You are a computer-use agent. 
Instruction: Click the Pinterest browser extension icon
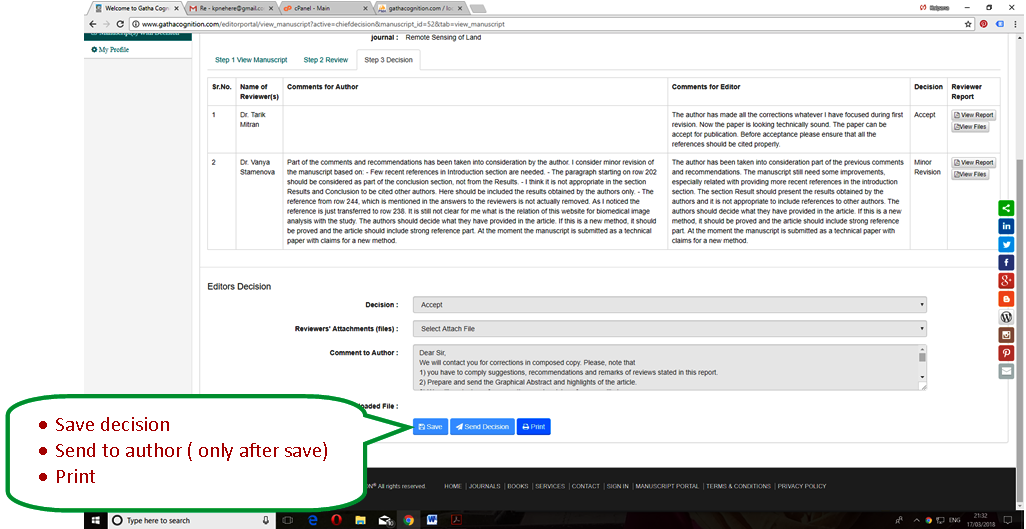[984, 23]
